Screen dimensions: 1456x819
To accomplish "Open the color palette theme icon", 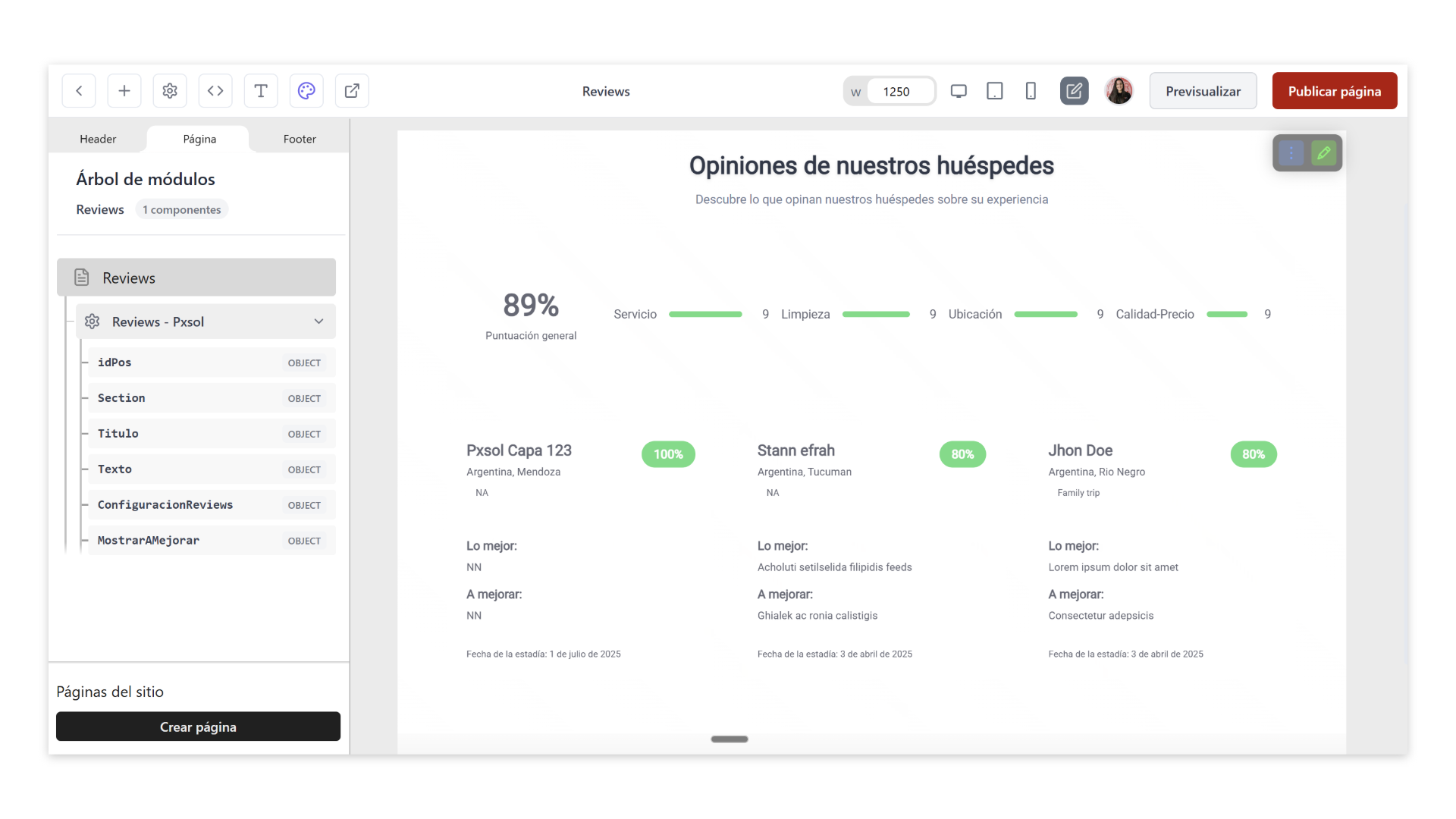I will point(306,91).
